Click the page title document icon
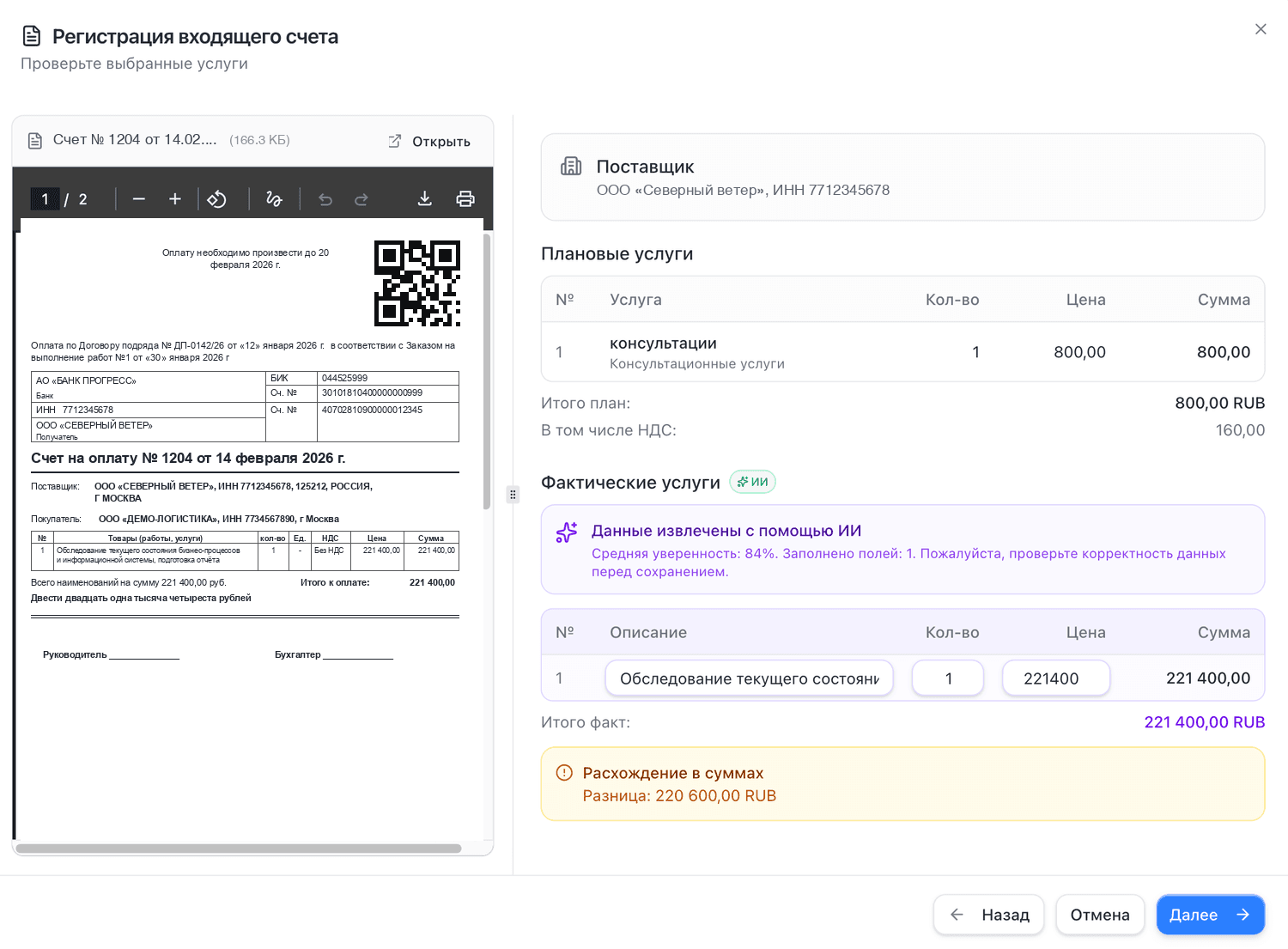This screenshot has height=949, width=1288. [x=32, y=36]
